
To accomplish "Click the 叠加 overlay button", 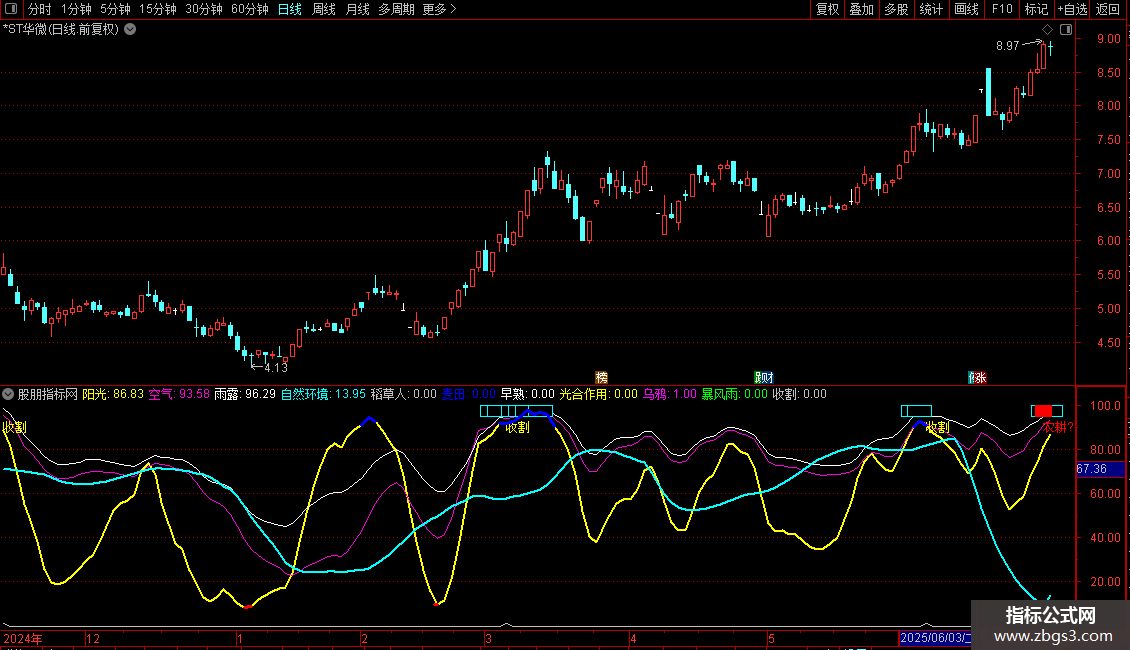I will (861, 9).
